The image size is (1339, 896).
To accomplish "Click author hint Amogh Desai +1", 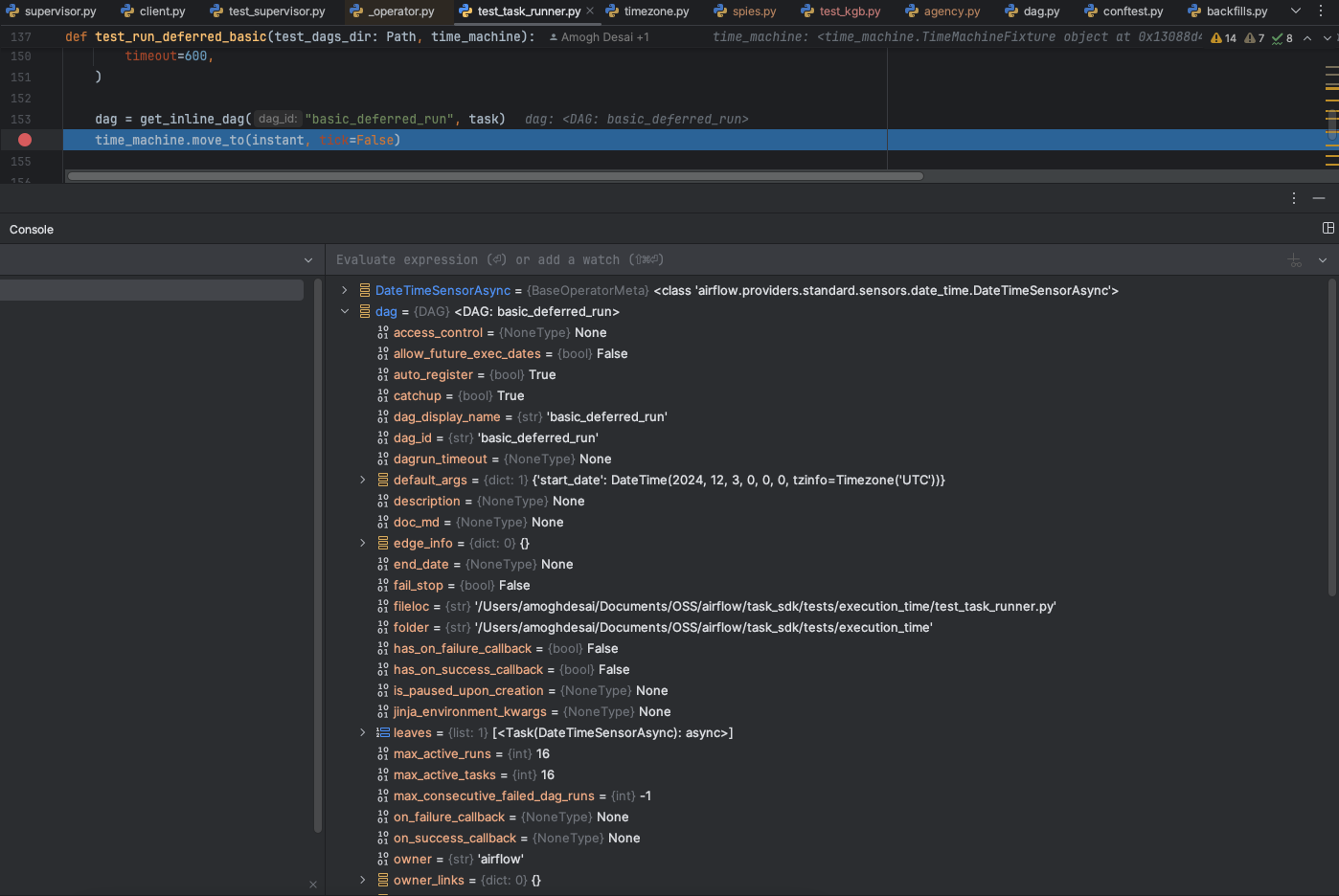I will 599,37.
